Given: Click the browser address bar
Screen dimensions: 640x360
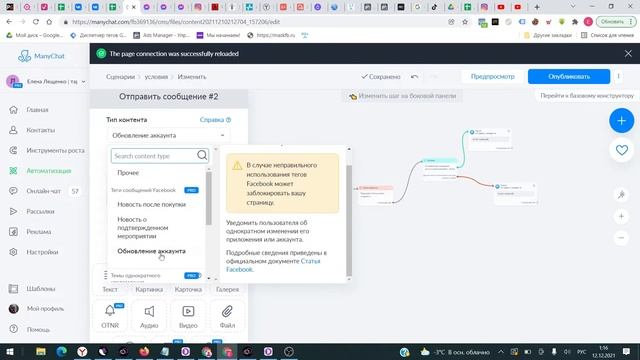Looking at the screenshot, I should (x=253, y=22).
